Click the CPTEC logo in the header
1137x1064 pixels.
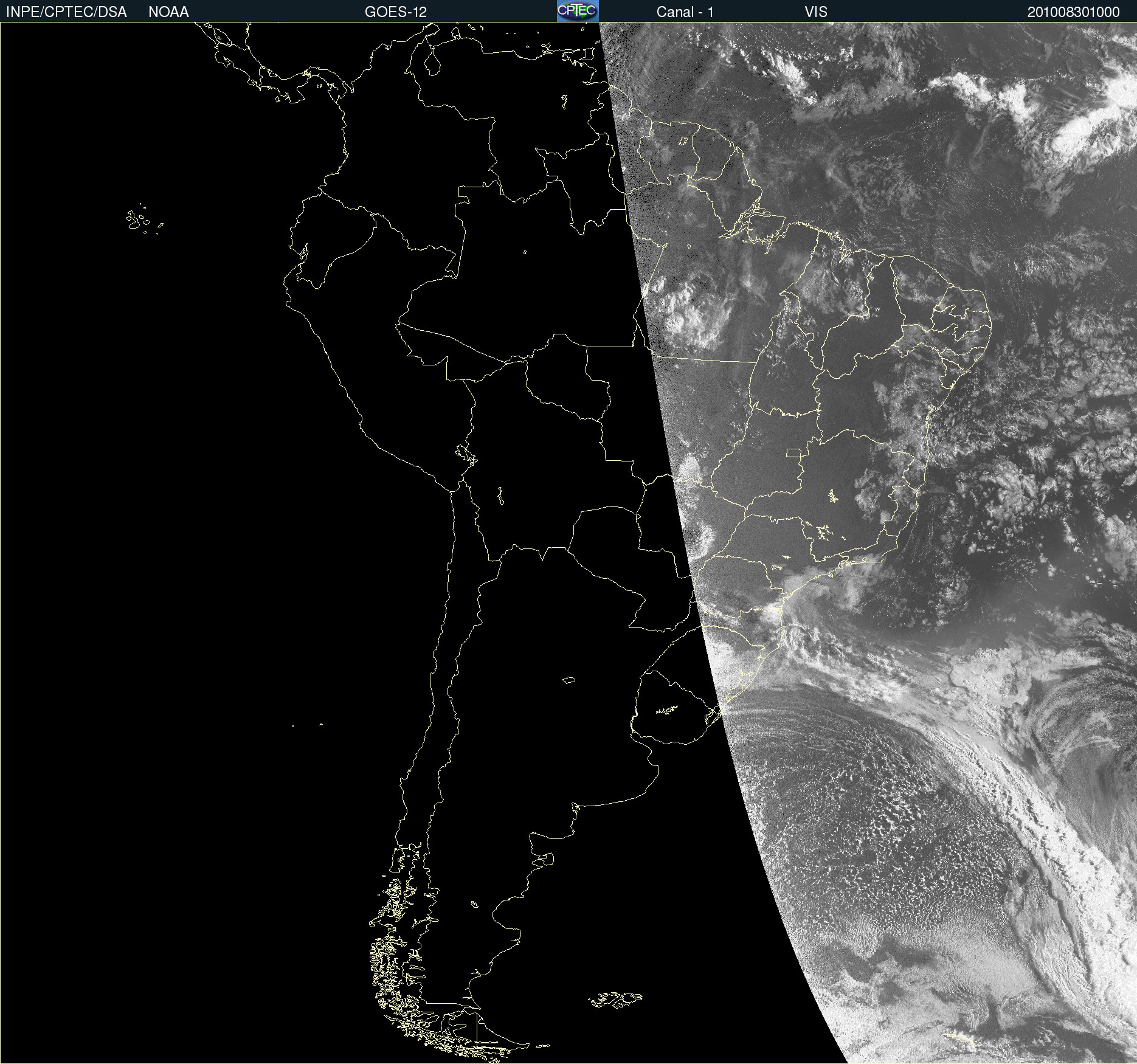pos(578,11)
